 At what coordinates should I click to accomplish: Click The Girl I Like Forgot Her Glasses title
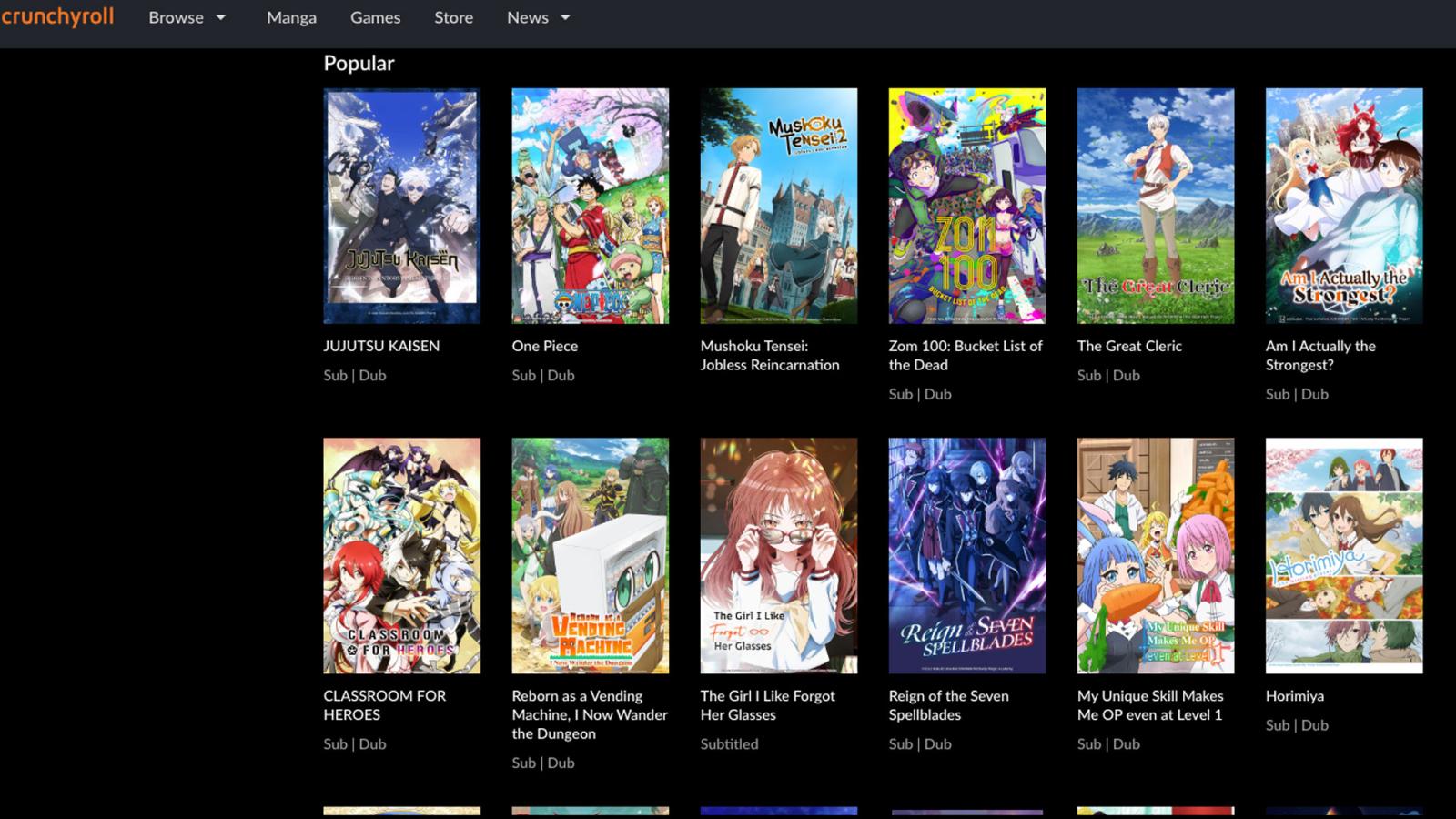[767, 705]
